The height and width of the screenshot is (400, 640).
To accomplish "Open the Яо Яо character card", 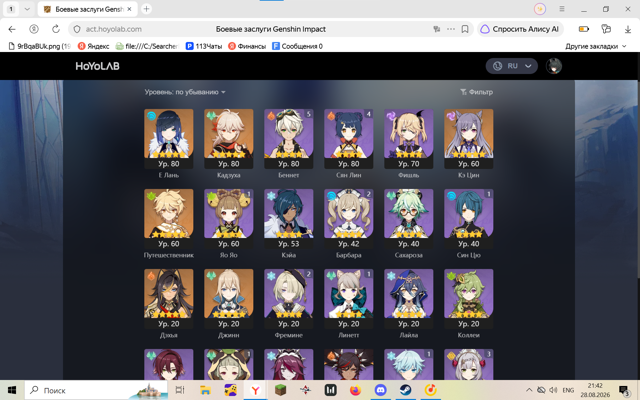I will pos(229,219).
